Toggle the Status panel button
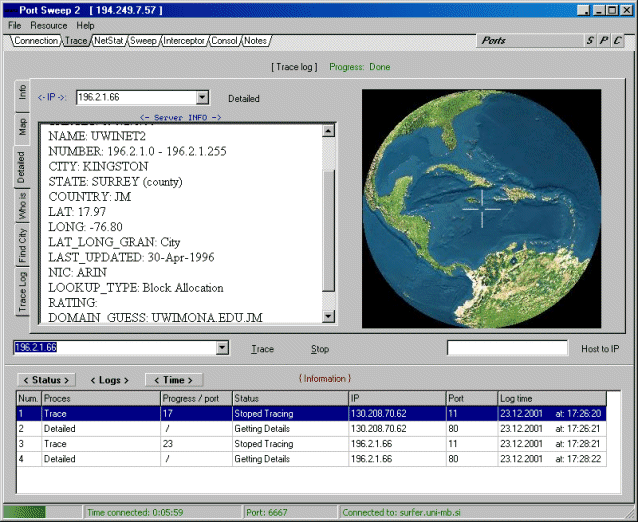Viewport: 638px width, 522px height. click(x=46, y=380)
